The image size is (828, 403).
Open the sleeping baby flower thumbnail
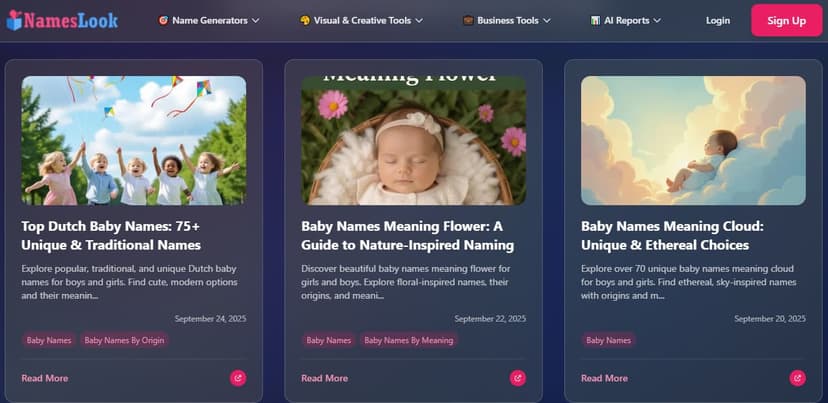(413, 140)
